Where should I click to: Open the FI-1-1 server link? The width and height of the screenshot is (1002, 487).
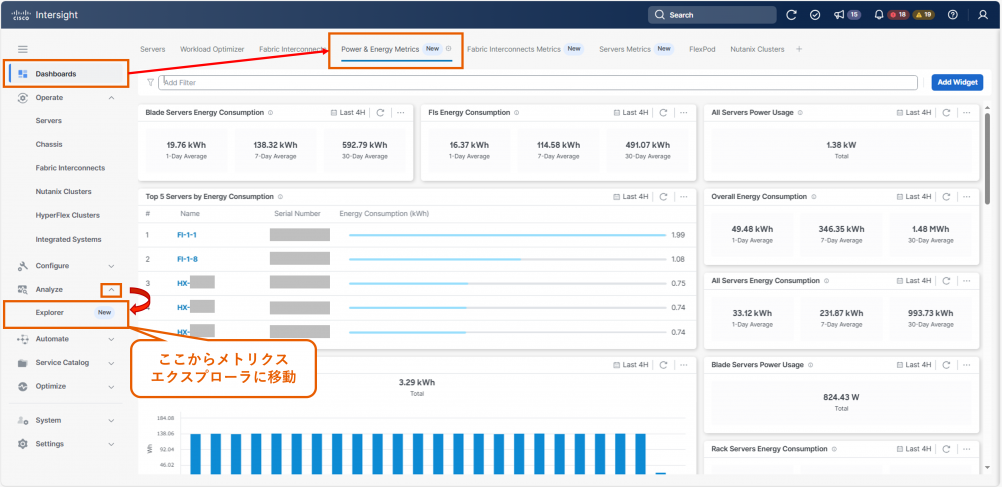point(187,235)
